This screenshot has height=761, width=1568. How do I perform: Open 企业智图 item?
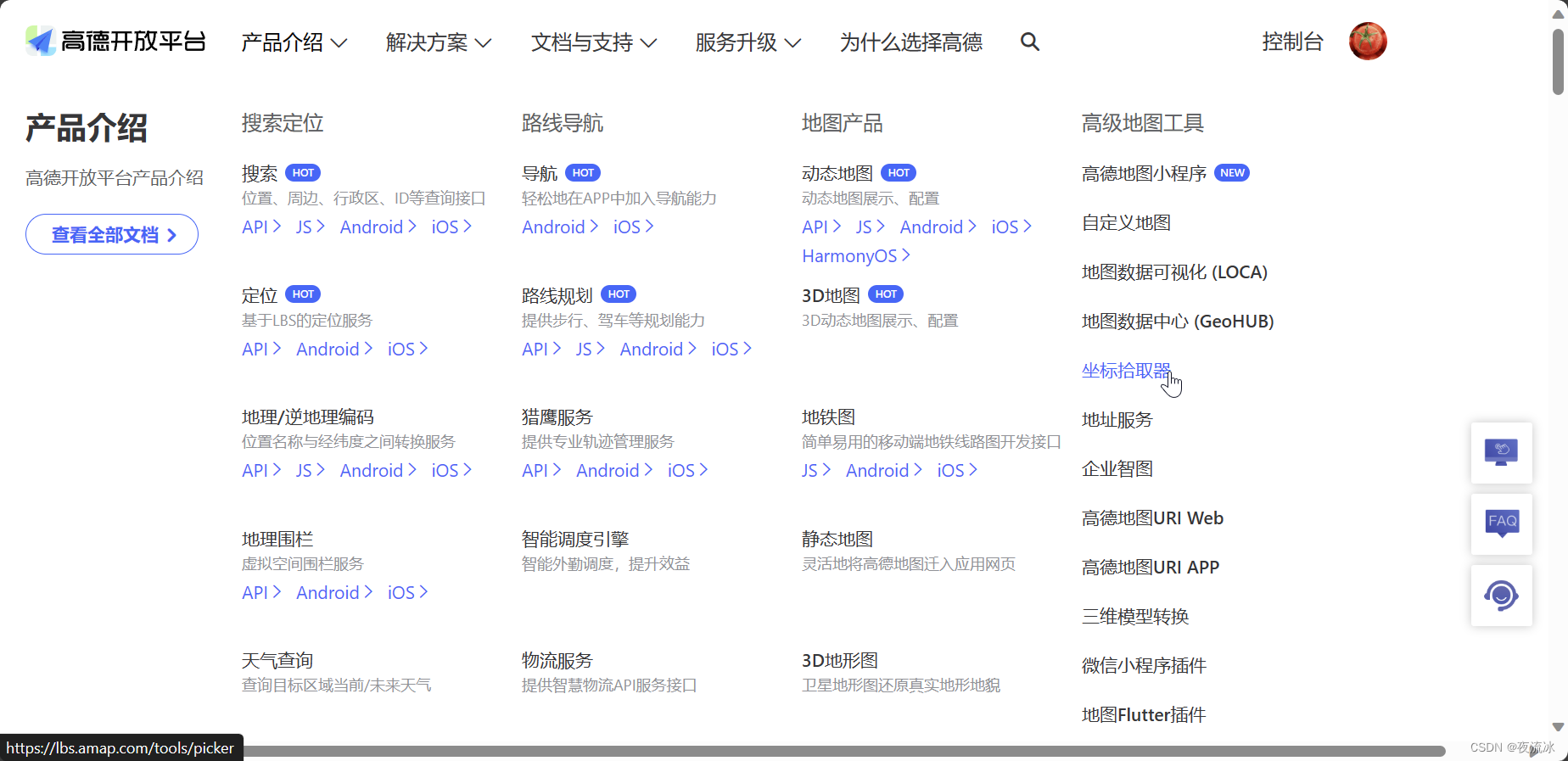pos(1117,469)
